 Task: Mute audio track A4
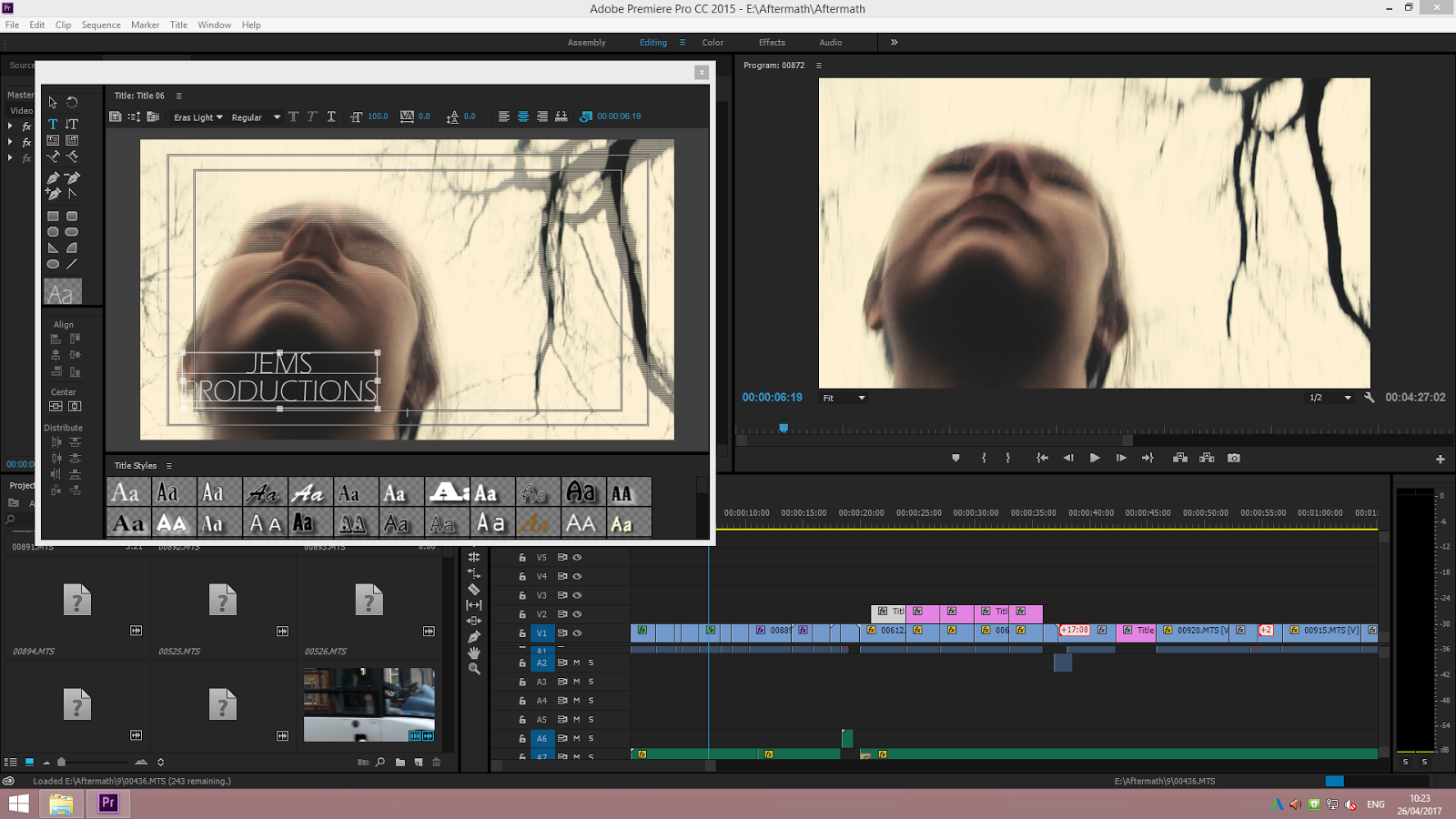point(576,701)
